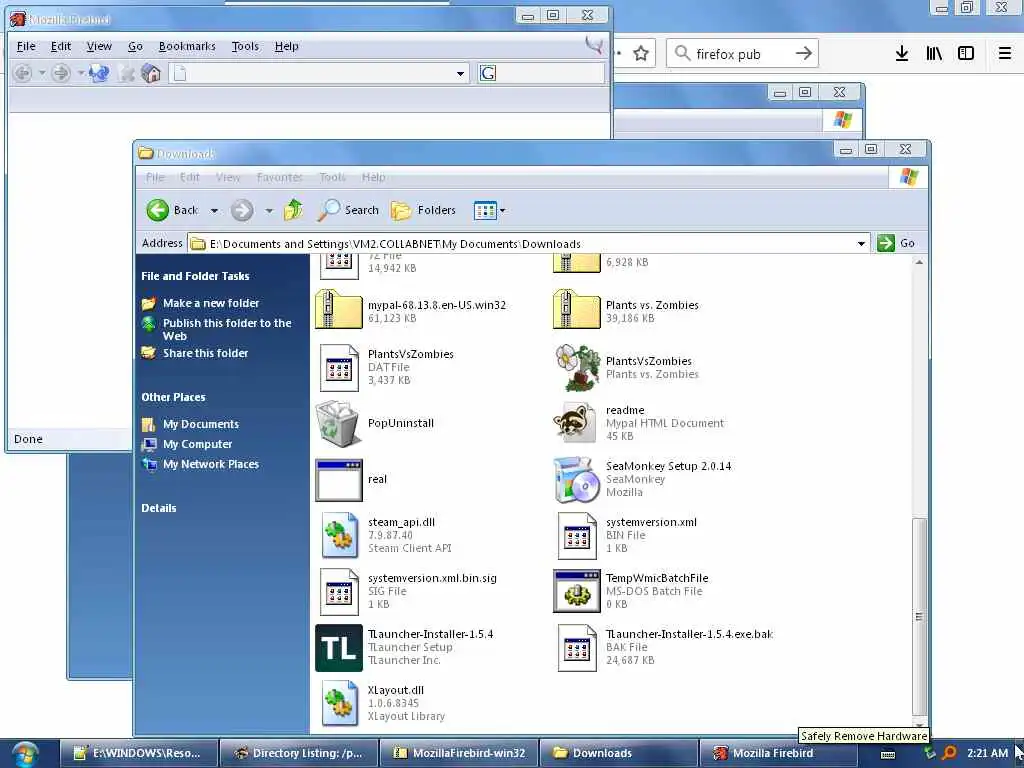This screenshot has width=1024, height=768.
Task: Select the PopUninstall recycle bin icon
Action: 338,423
